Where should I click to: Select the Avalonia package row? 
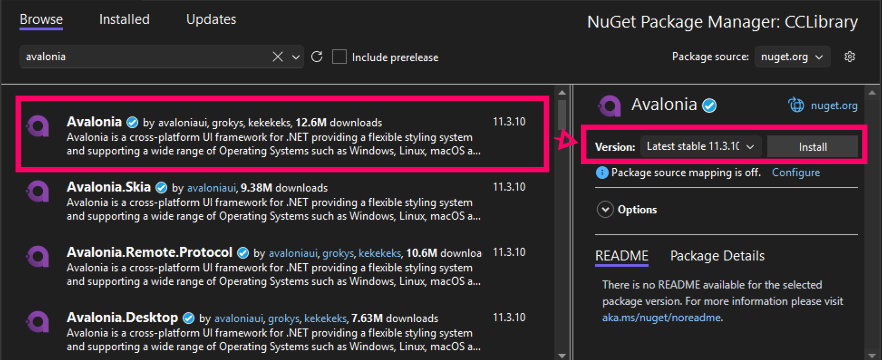pyautogui.click(x=281, y=134)
